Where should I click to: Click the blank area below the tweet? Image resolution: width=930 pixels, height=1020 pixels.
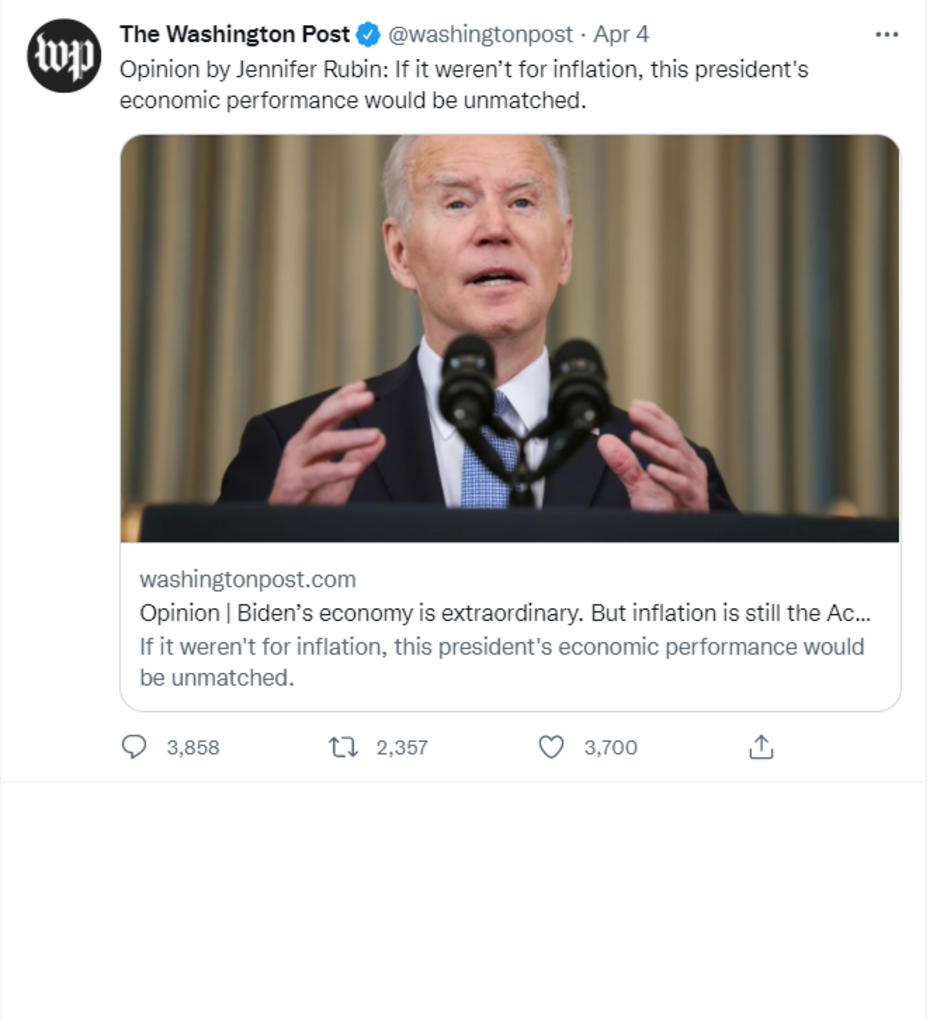pos(464,900)
